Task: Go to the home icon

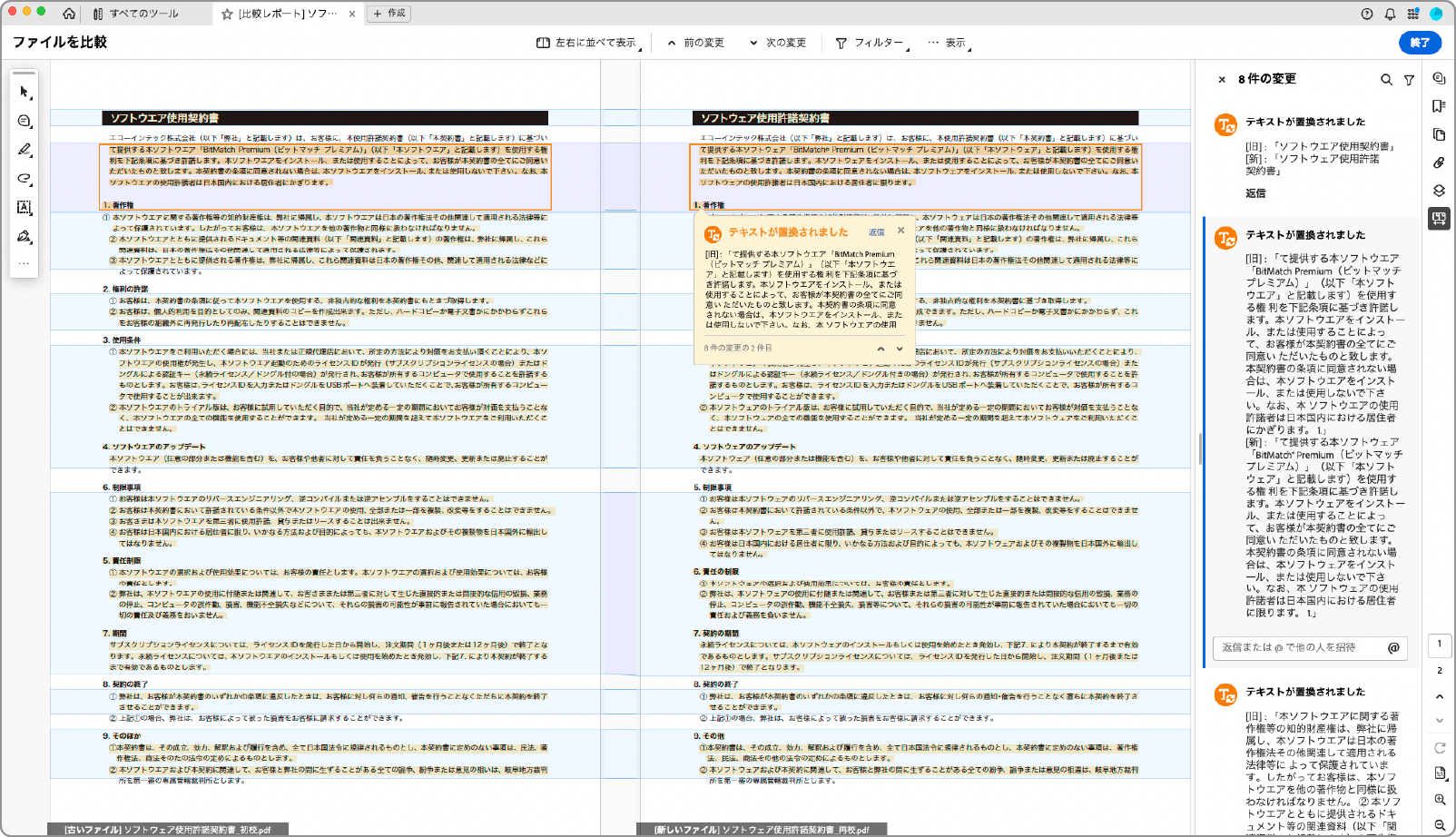Action: 69,14
